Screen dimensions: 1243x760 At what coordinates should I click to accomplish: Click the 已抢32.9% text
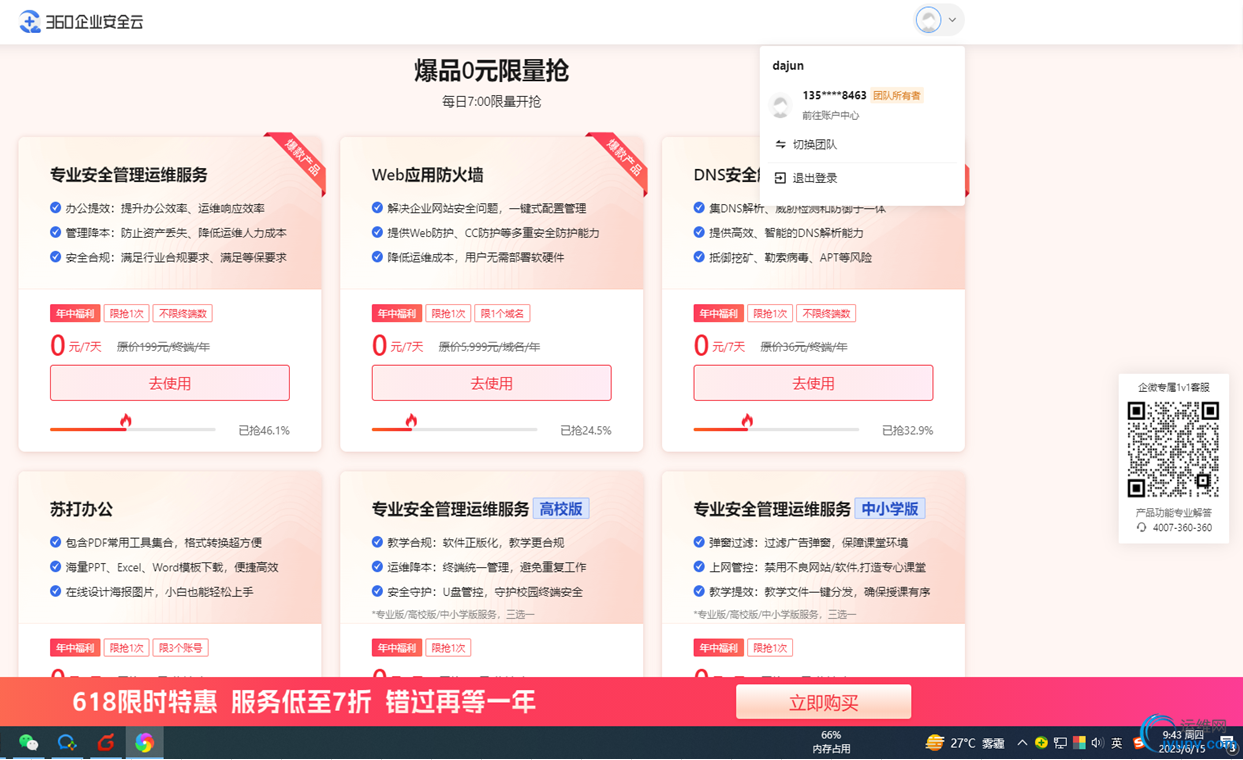coord(907,431)
